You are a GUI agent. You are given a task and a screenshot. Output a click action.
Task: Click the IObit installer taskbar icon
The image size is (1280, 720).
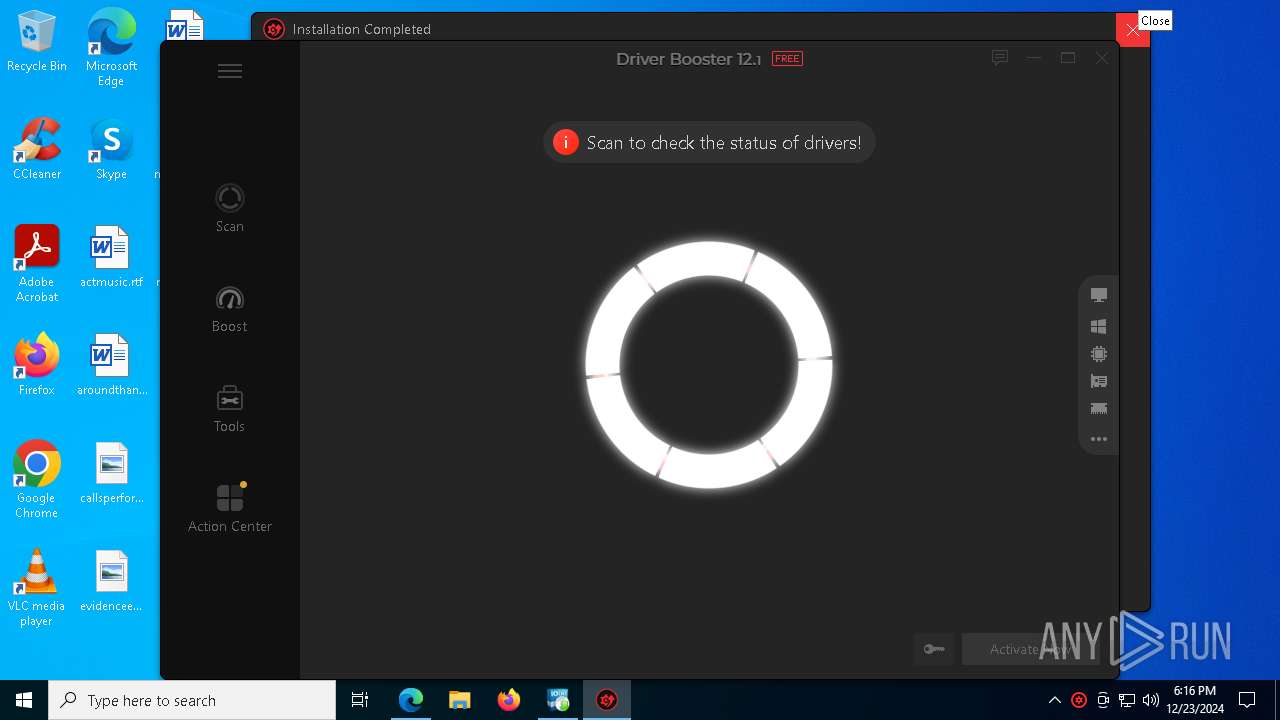pos(558,700)
